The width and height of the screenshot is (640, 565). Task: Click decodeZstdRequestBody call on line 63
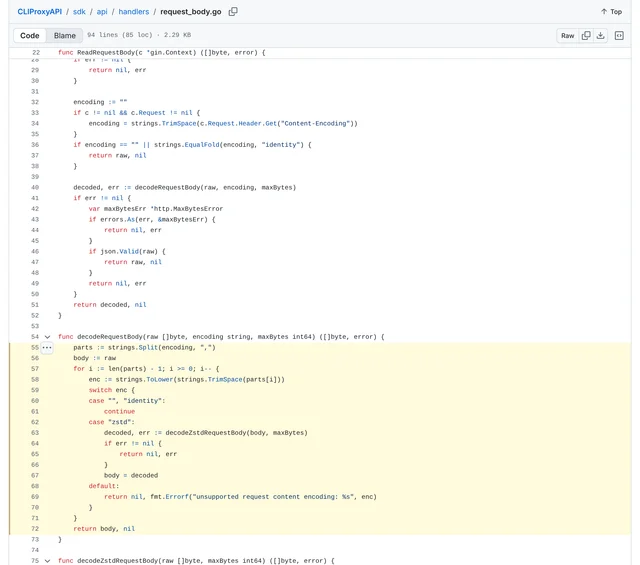point(206,433)
